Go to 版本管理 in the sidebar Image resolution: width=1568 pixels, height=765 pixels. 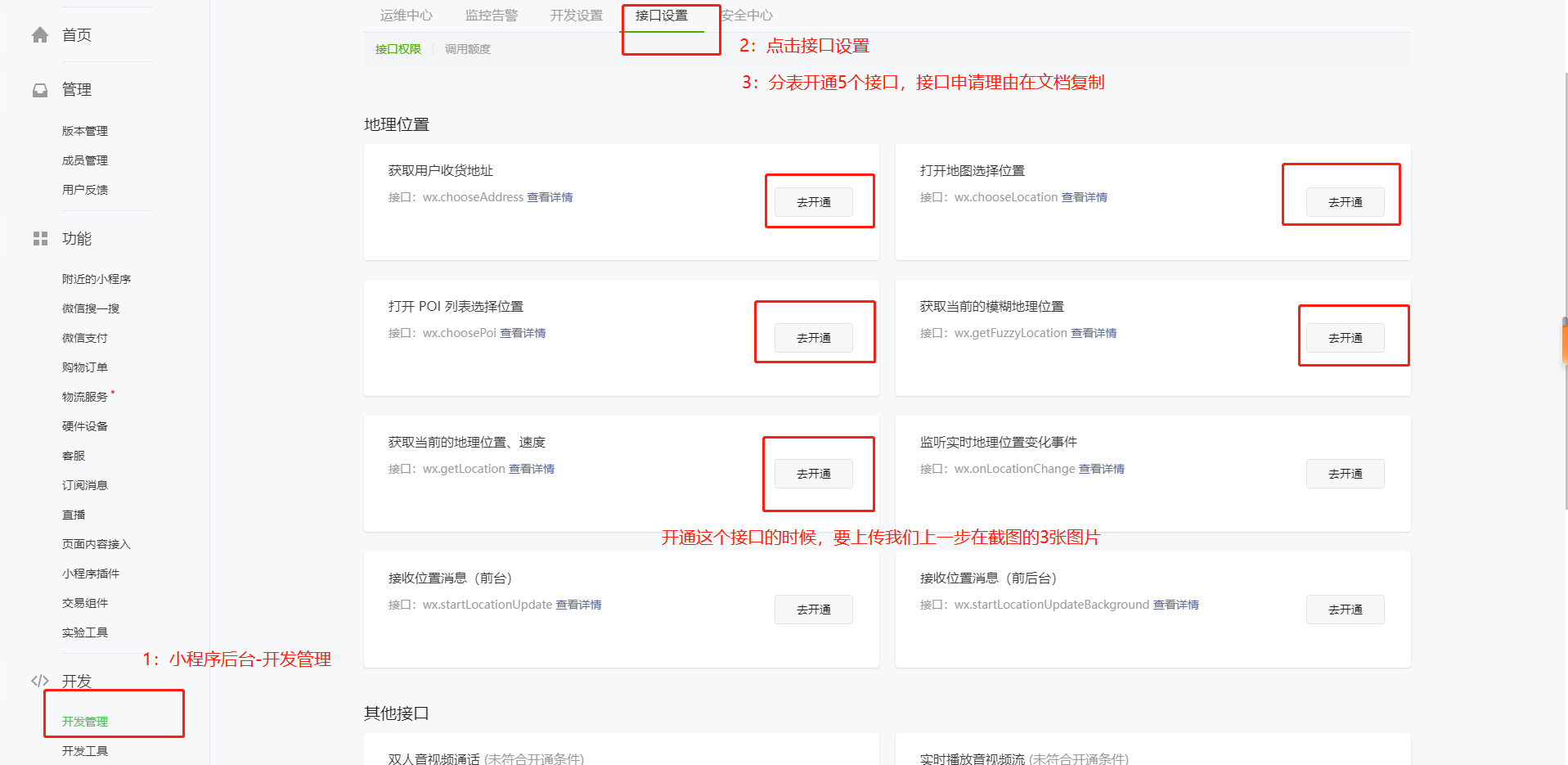click(x=85, y=131)
